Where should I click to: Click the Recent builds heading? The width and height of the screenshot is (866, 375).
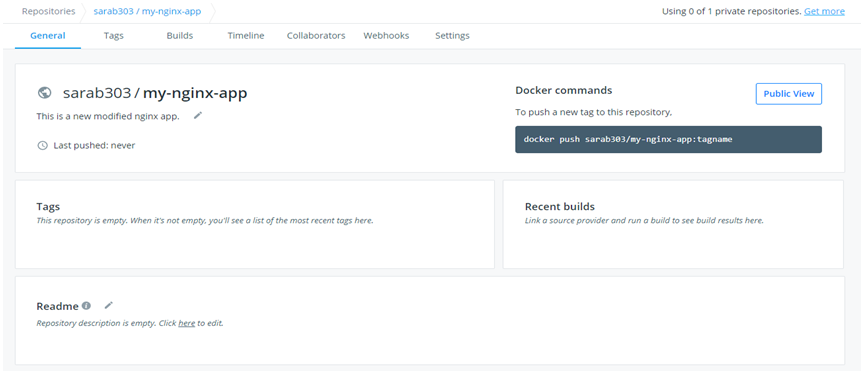click(x=559, y=207)
